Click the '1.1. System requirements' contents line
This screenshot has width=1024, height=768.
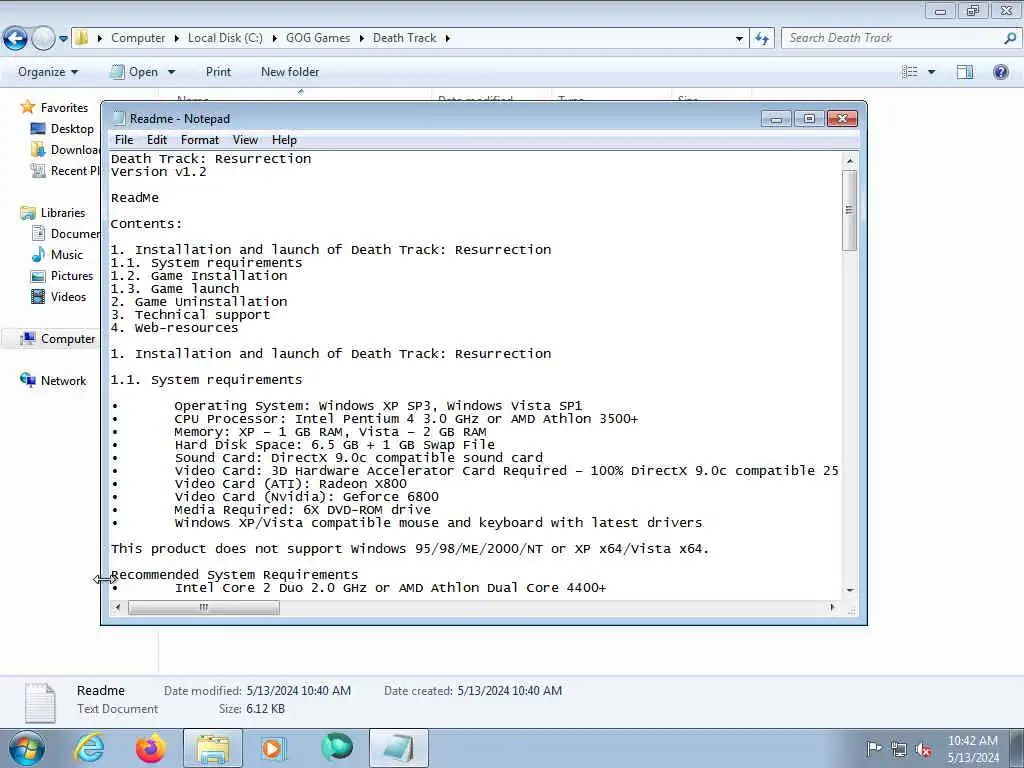206,263
